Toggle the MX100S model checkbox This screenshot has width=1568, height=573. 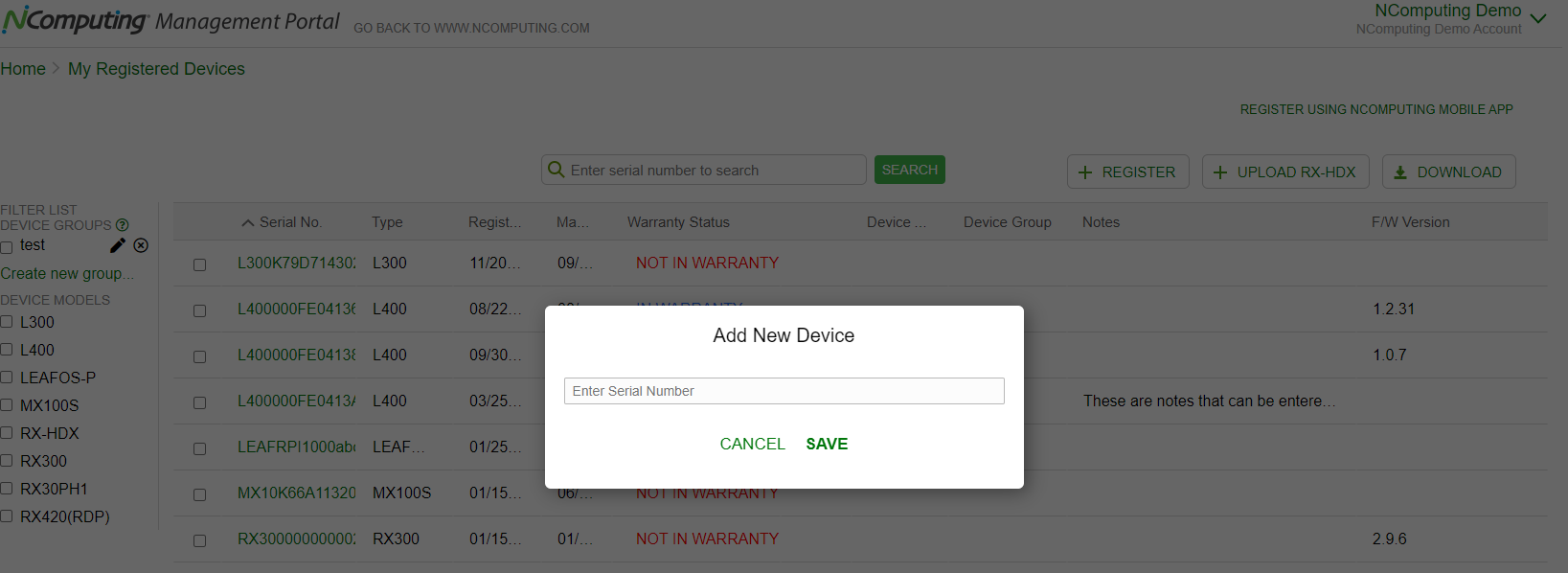click(x=7, y=405)
